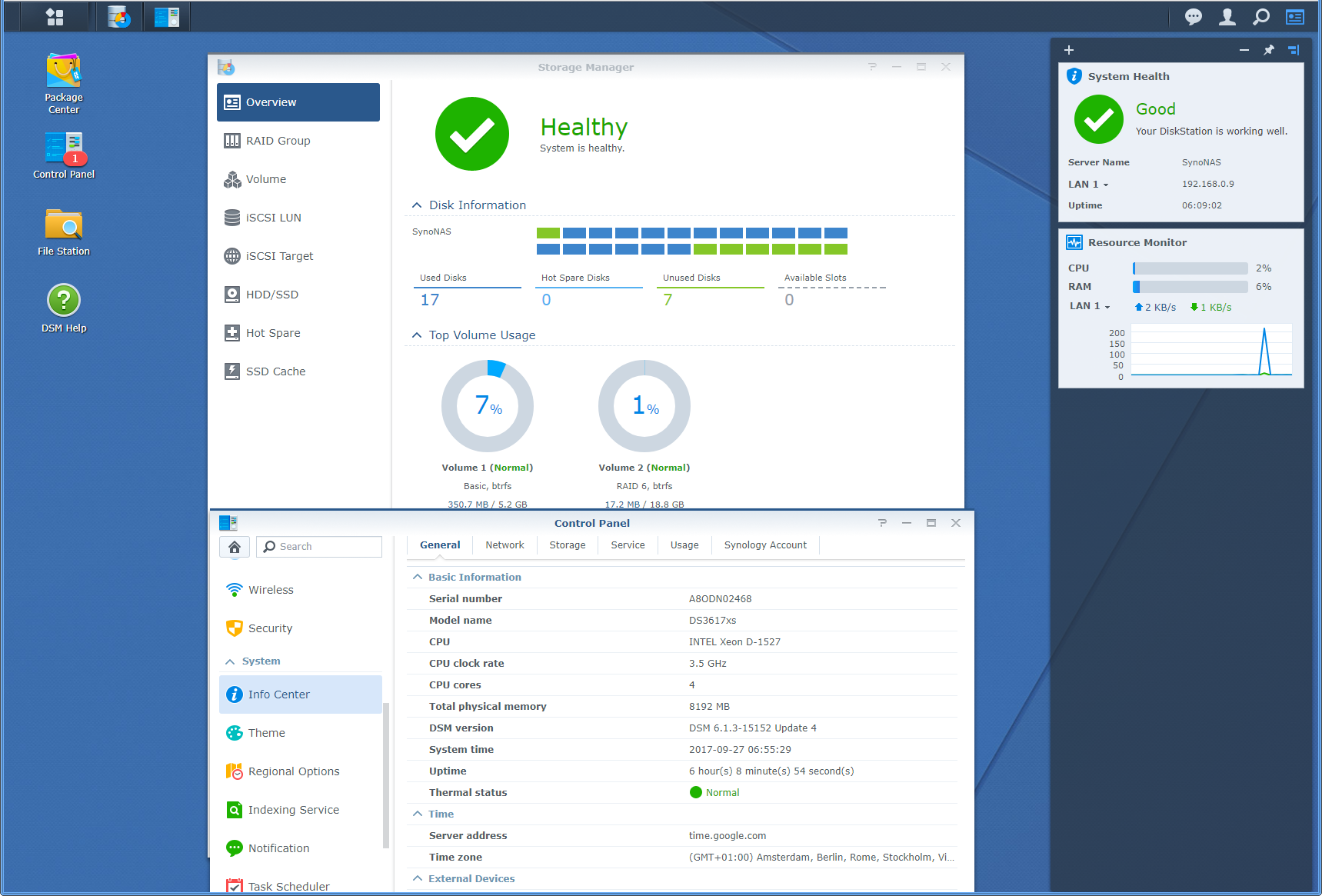Open Control Panel desktop icon
This screenshot has width=1322, height=896.
64,155
